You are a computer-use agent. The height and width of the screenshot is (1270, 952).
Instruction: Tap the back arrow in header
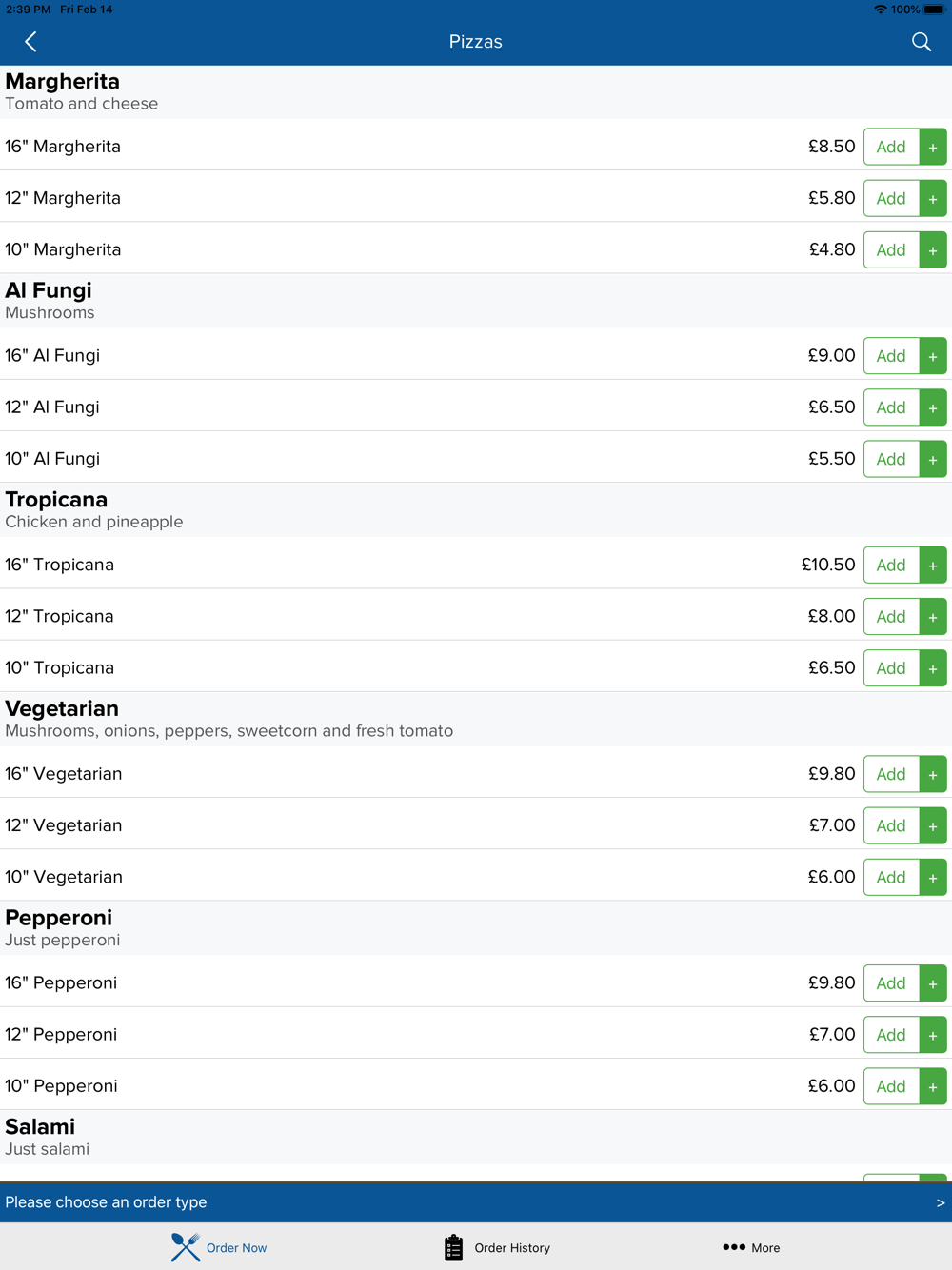click(30, 42)
